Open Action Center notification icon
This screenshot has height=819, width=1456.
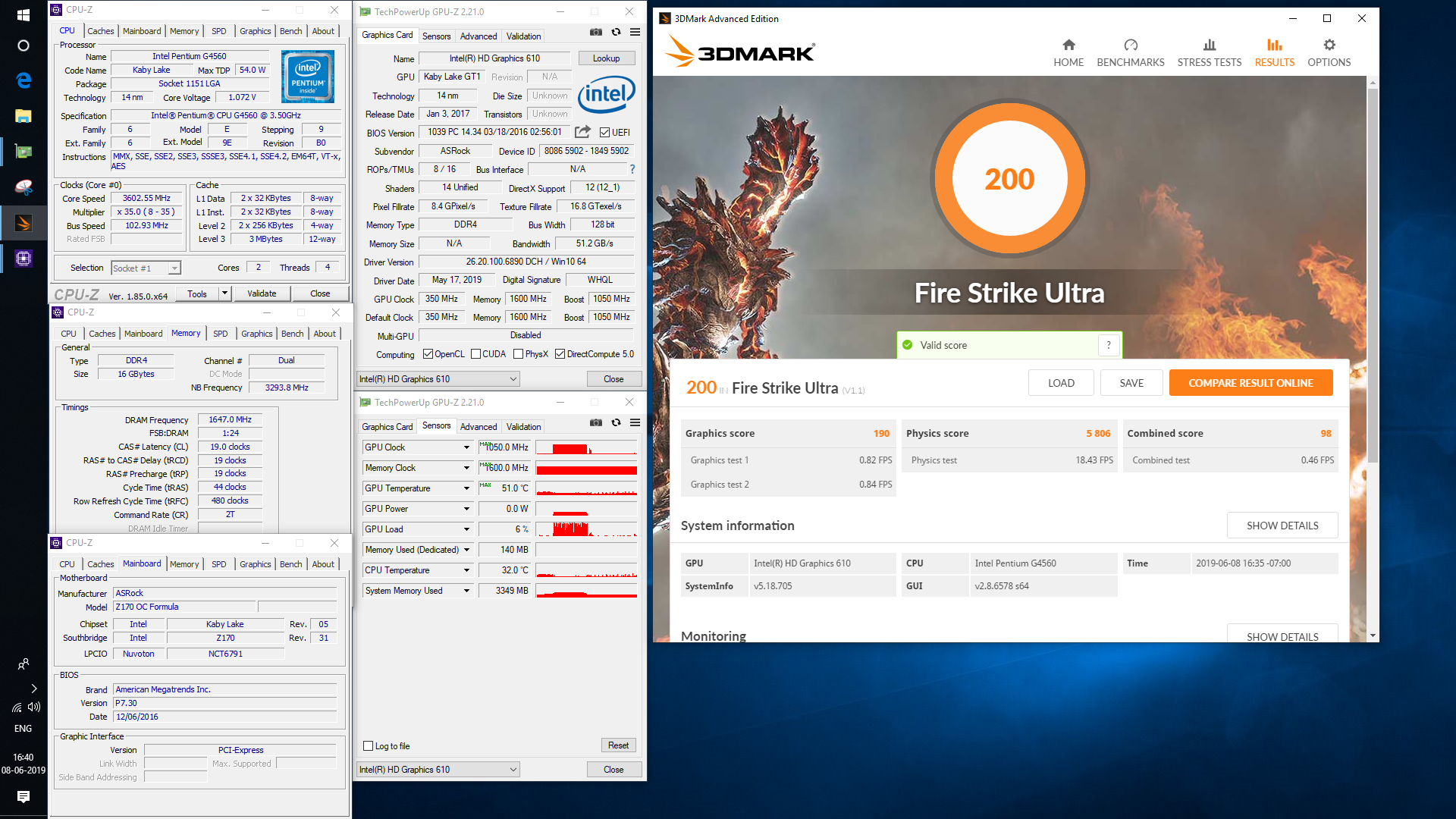click(x=24, y=797)
